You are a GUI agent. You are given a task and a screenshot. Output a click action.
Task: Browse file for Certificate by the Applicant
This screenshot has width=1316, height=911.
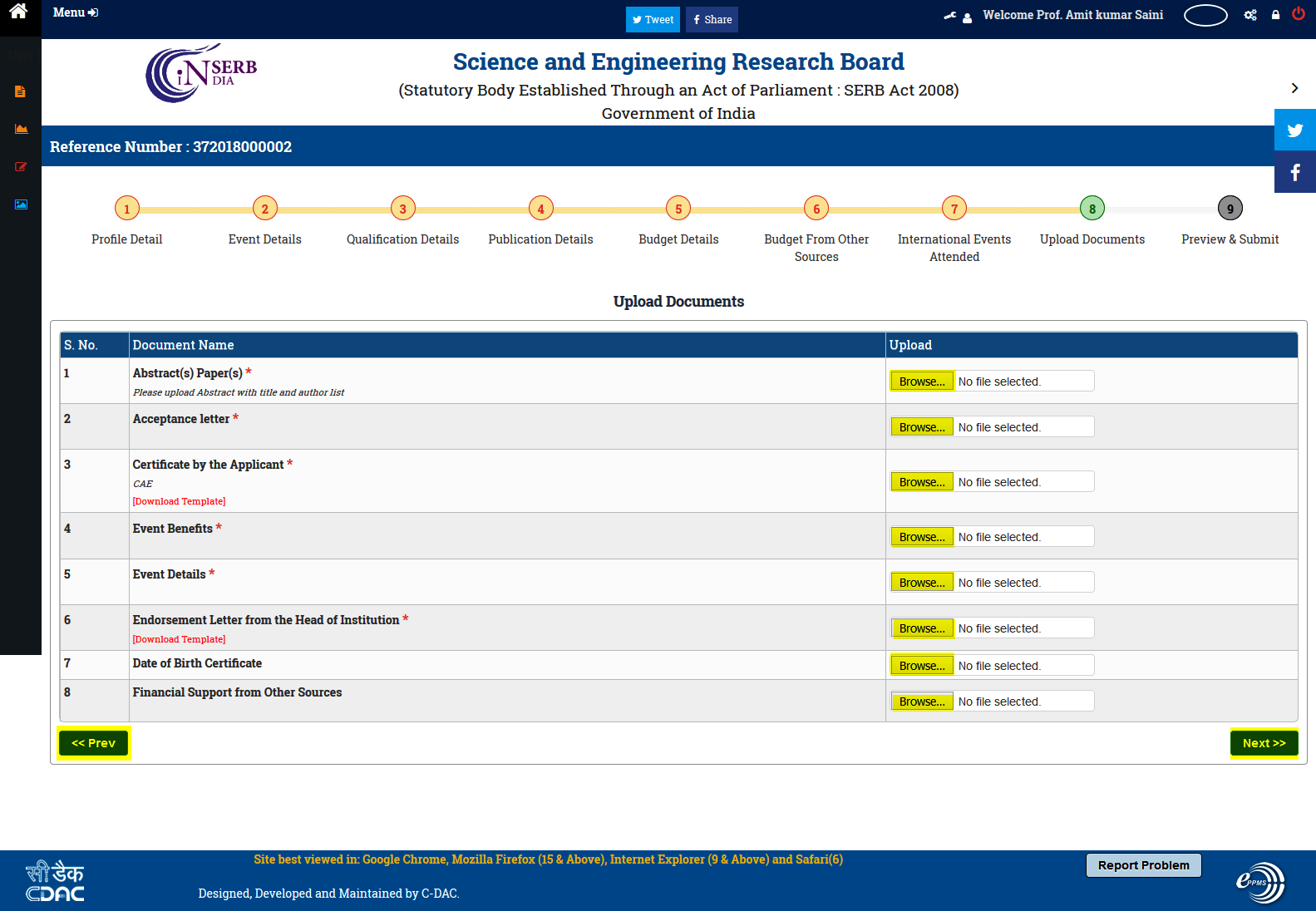pos(922,482)
